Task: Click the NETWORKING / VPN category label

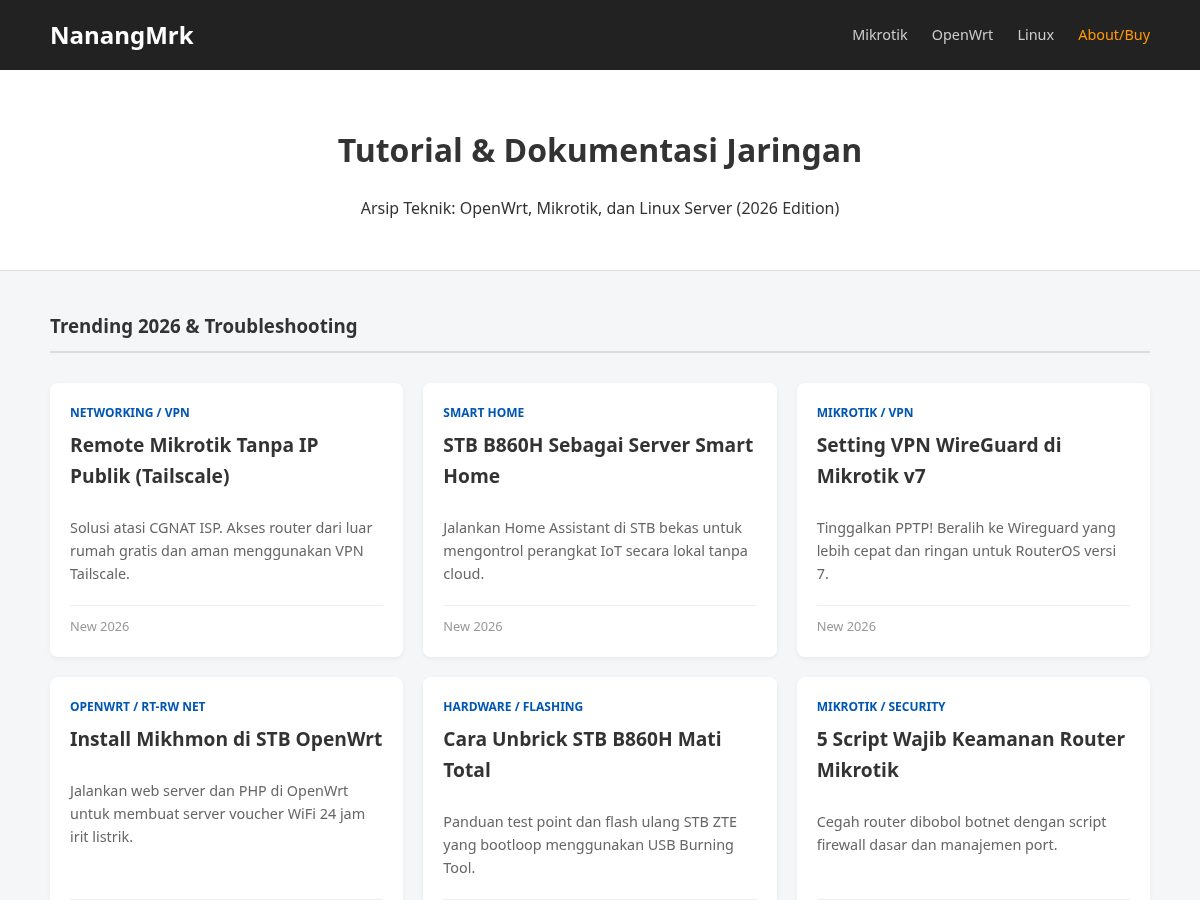Action: click(x=130, y=412)
